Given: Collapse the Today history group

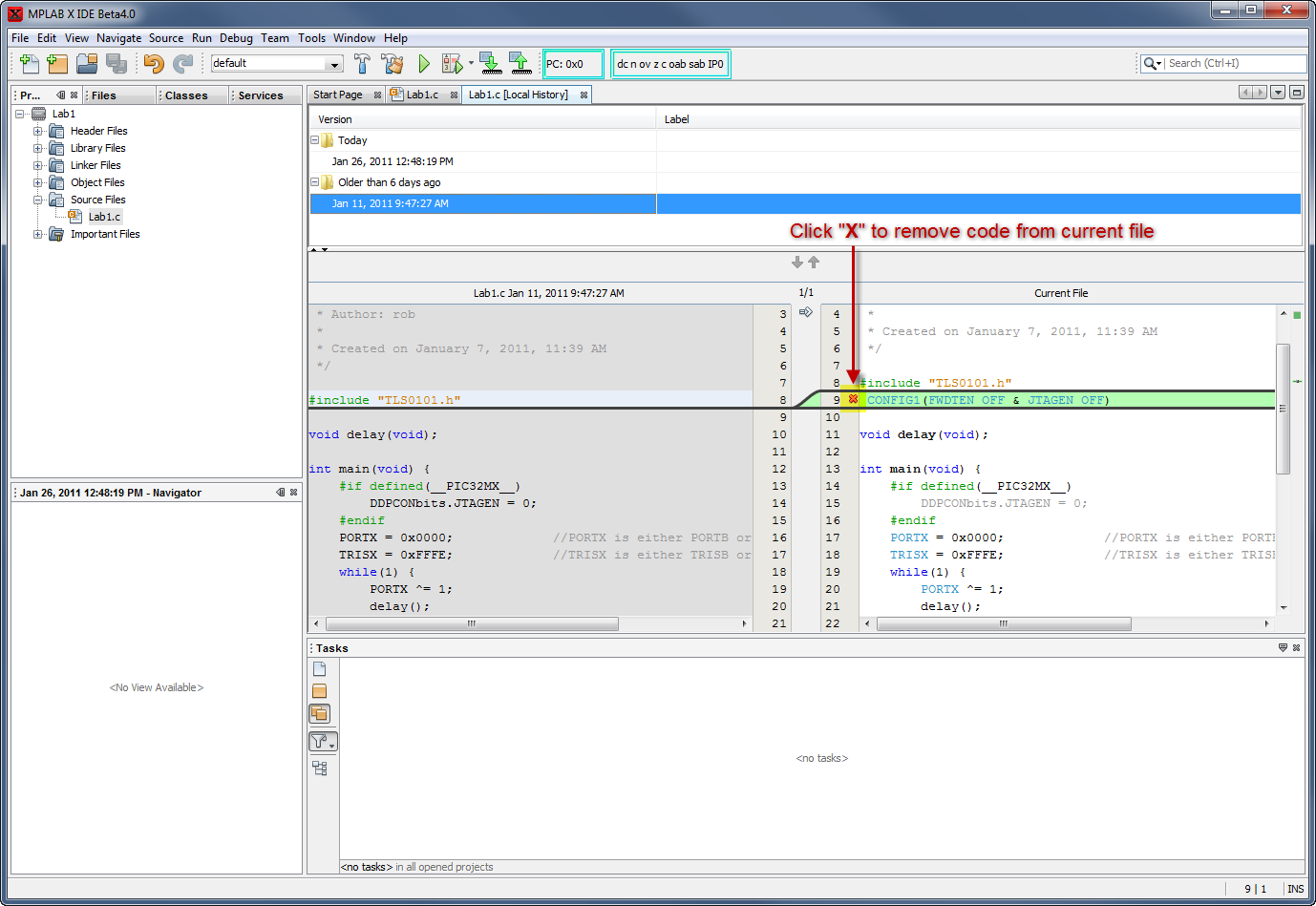Looking at the screenshot, I should pyautogui.click(x=314, y=140).
